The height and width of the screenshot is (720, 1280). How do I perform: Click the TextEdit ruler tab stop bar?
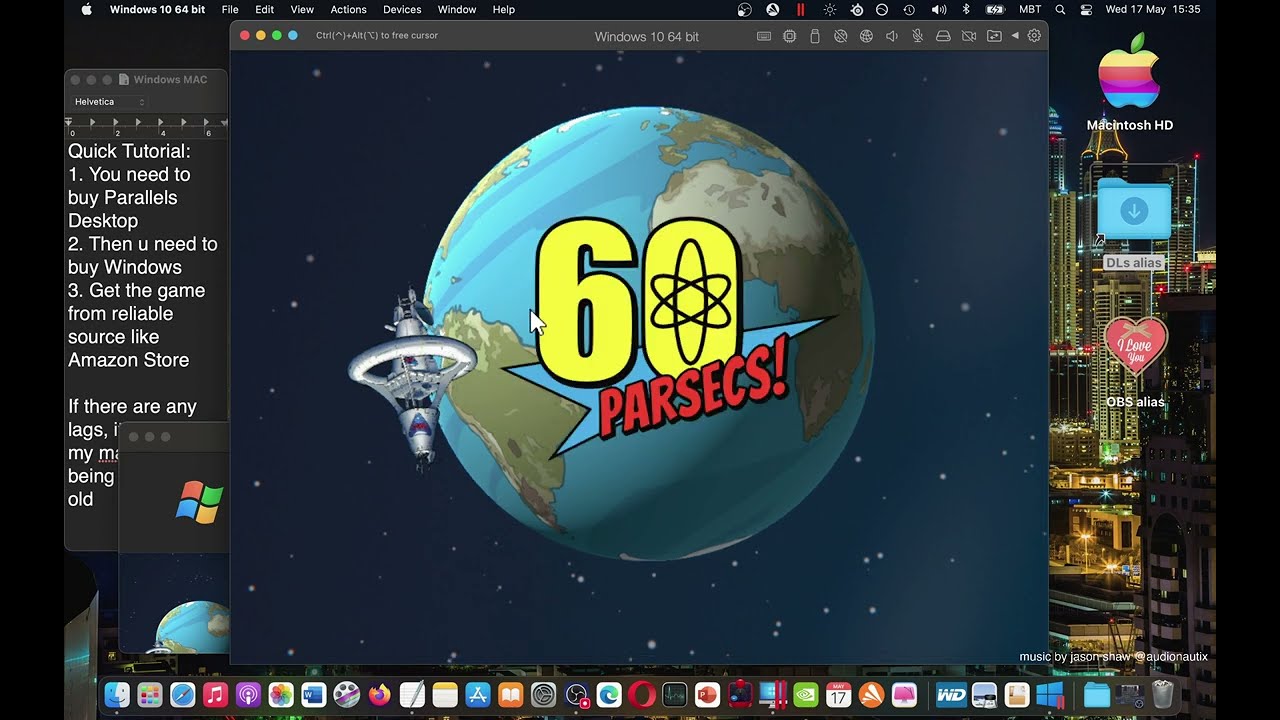coord(147,126)
